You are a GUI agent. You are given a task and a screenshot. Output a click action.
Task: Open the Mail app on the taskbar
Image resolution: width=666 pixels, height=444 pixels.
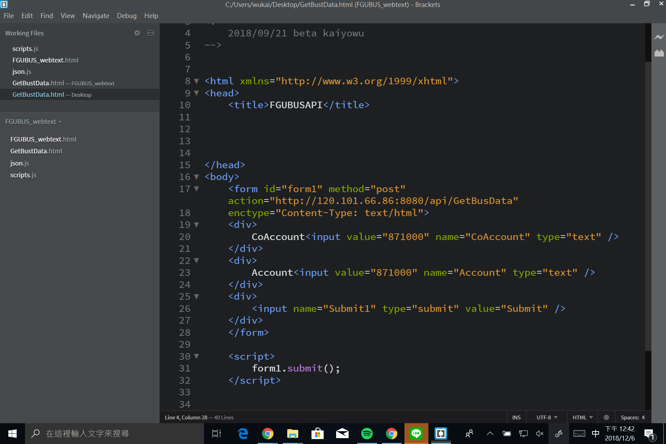pyautogui.click(x=342, y=433)
